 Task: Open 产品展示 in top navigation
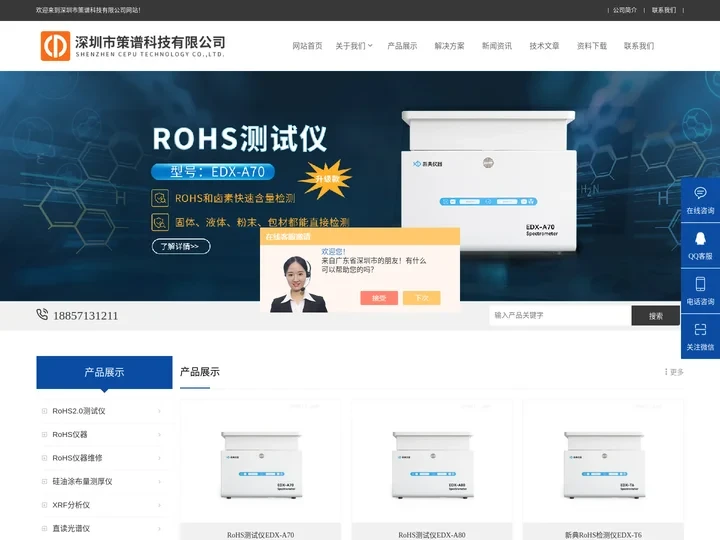[x=402, y=46]
